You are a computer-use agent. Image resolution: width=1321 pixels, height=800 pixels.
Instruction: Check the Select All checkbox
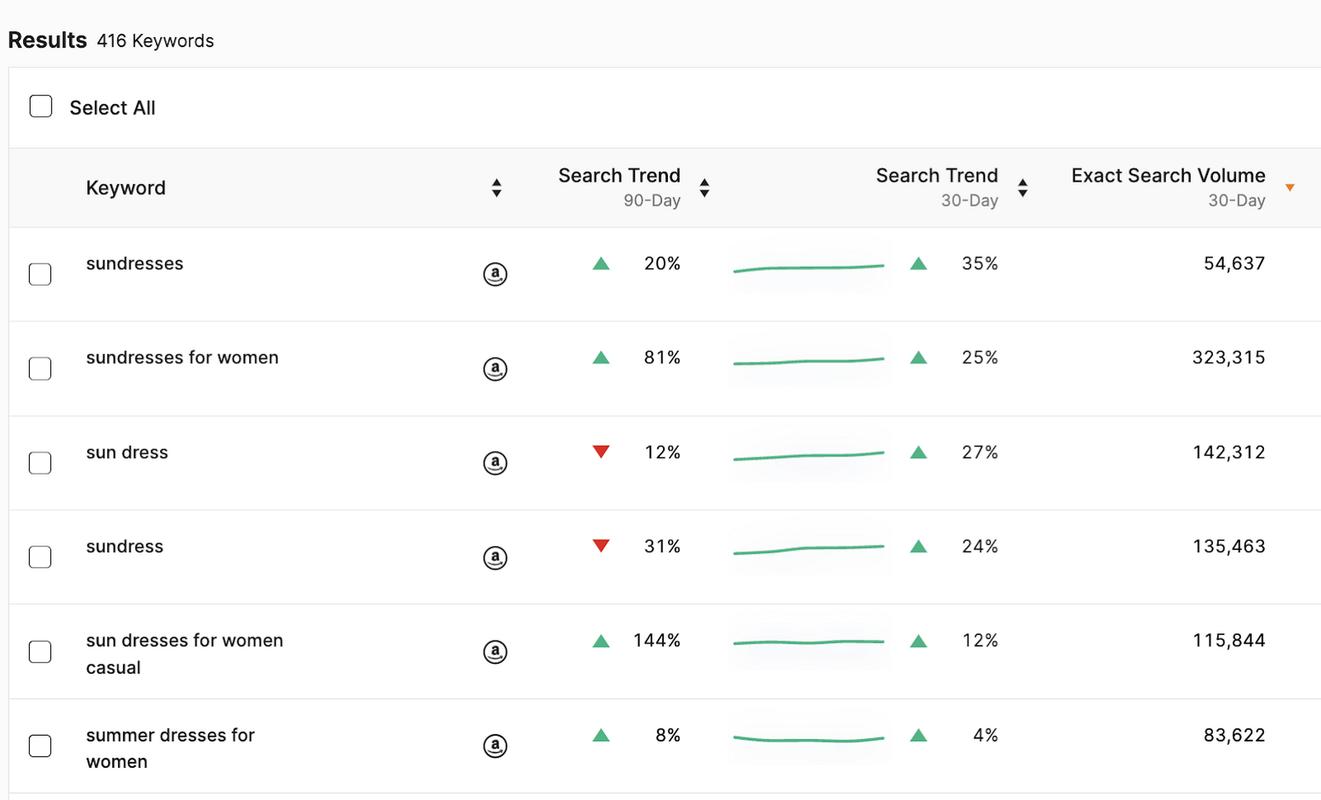tap(40, 106)
